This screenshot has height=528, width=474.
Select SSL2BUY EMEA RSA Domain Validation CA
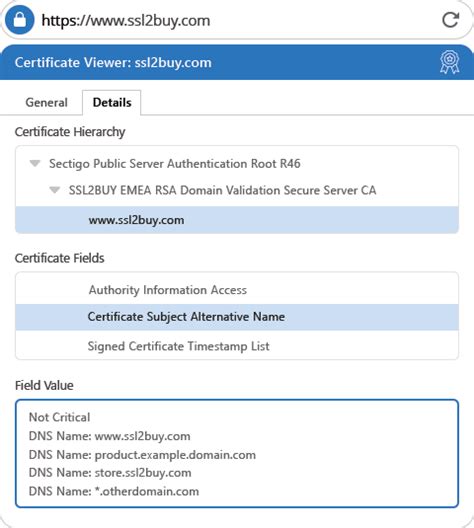[x=222, y=190]
